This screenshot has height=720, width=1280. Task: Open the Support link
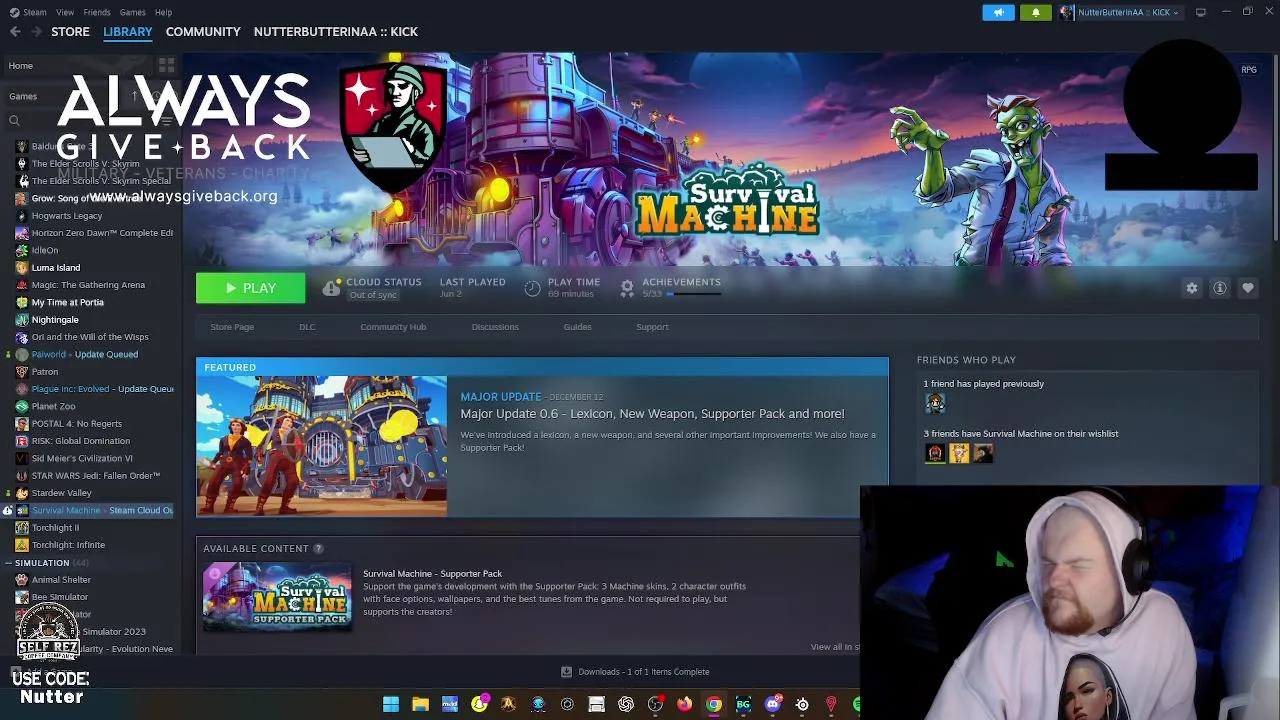pyautogui.click(x=652, y=327)
